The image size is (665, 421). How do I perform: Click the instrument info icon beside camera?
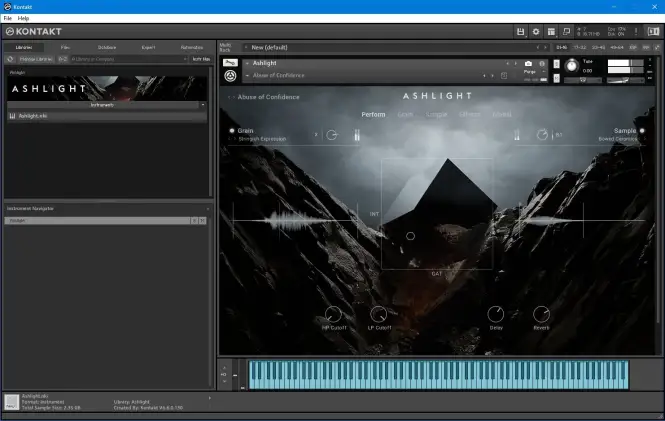[x=542, y=64]
